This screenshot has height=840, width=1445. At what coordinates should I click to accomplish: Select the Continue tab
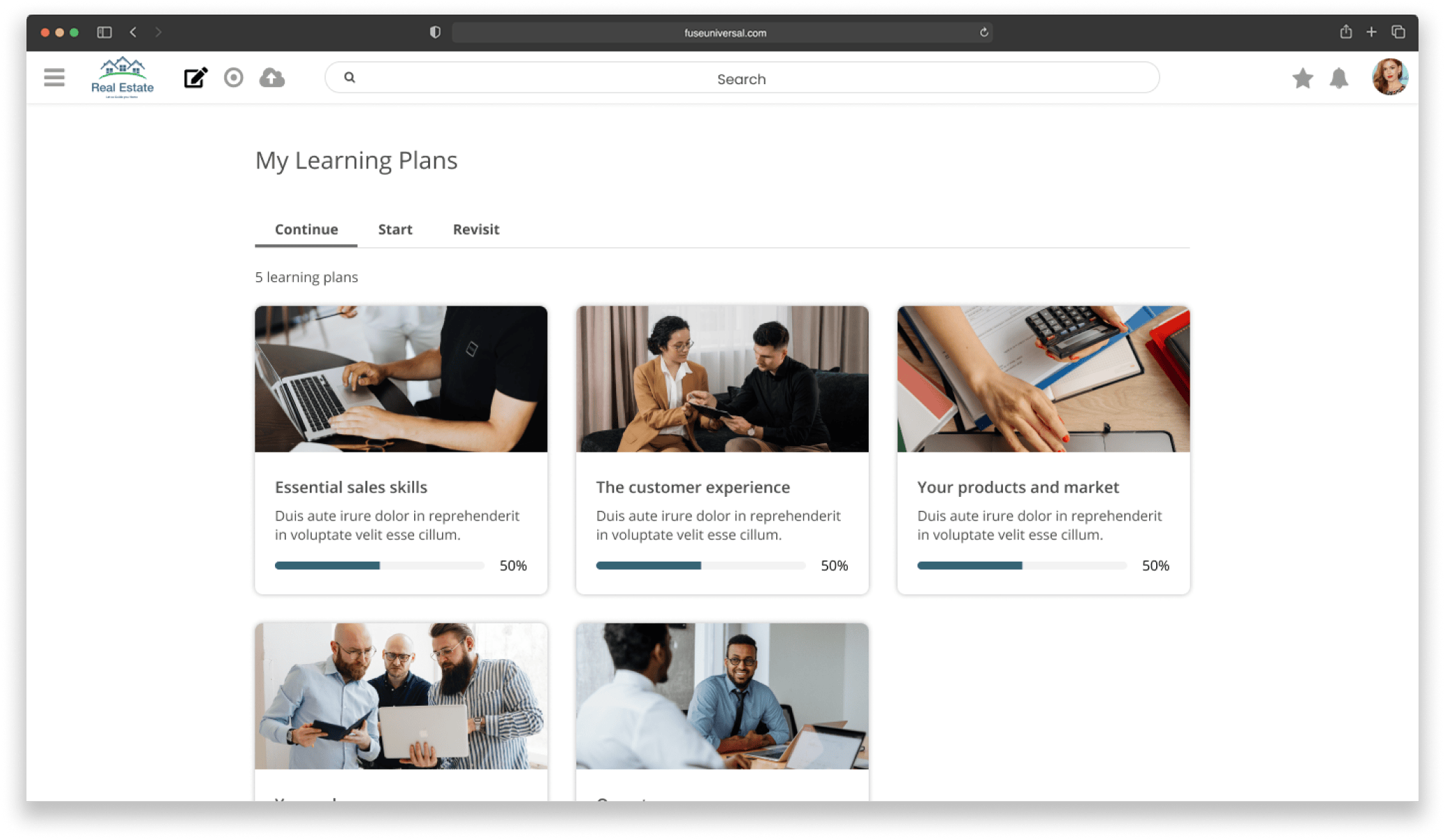pos(306,230)
